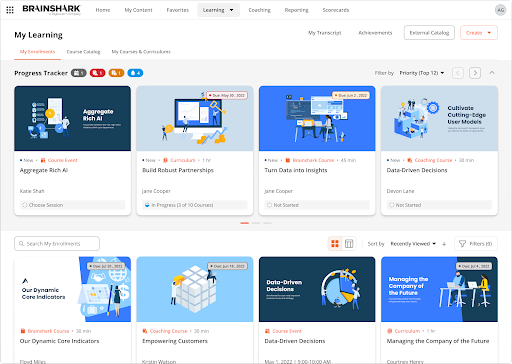The width and height of the screenshot is (512, 364).
Task: Click Choose Session on Aggregate Rich AI
Action: [x=72, y=205]
